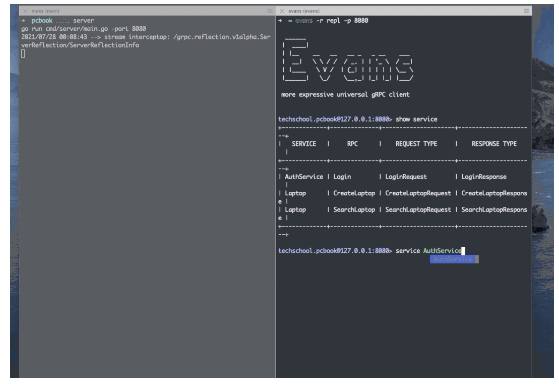Open the left pane's hamburger menu icon
The image size is (559, 384).
270,11
